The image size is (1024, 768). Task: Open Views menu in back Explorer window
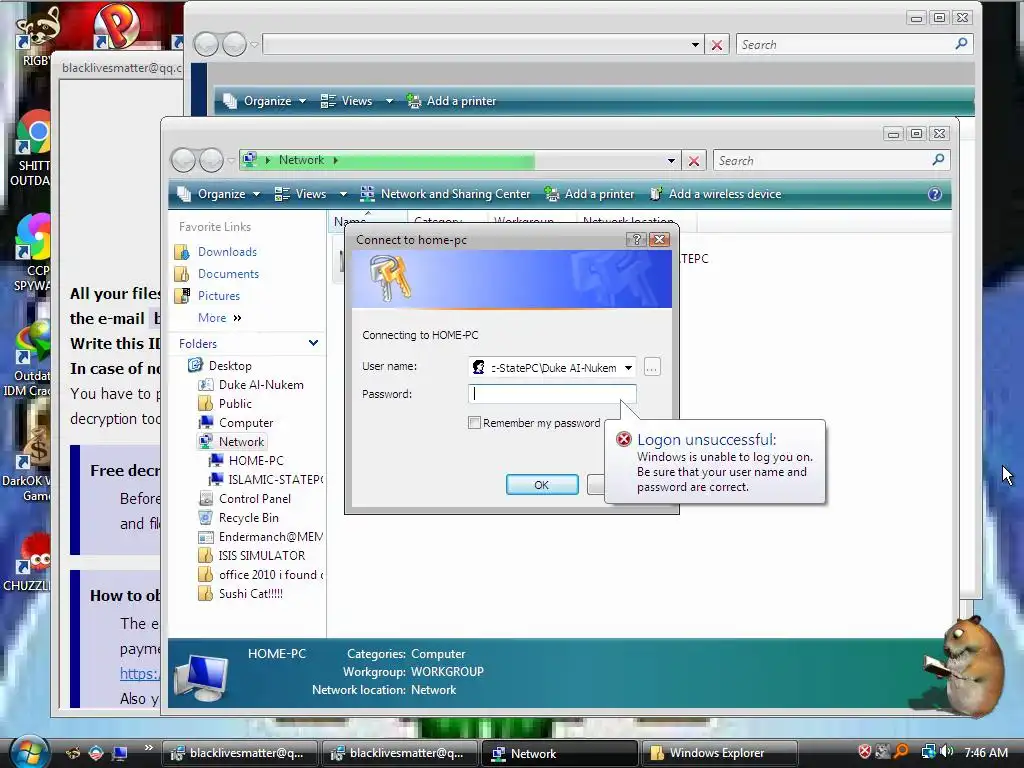coord(349,101)
